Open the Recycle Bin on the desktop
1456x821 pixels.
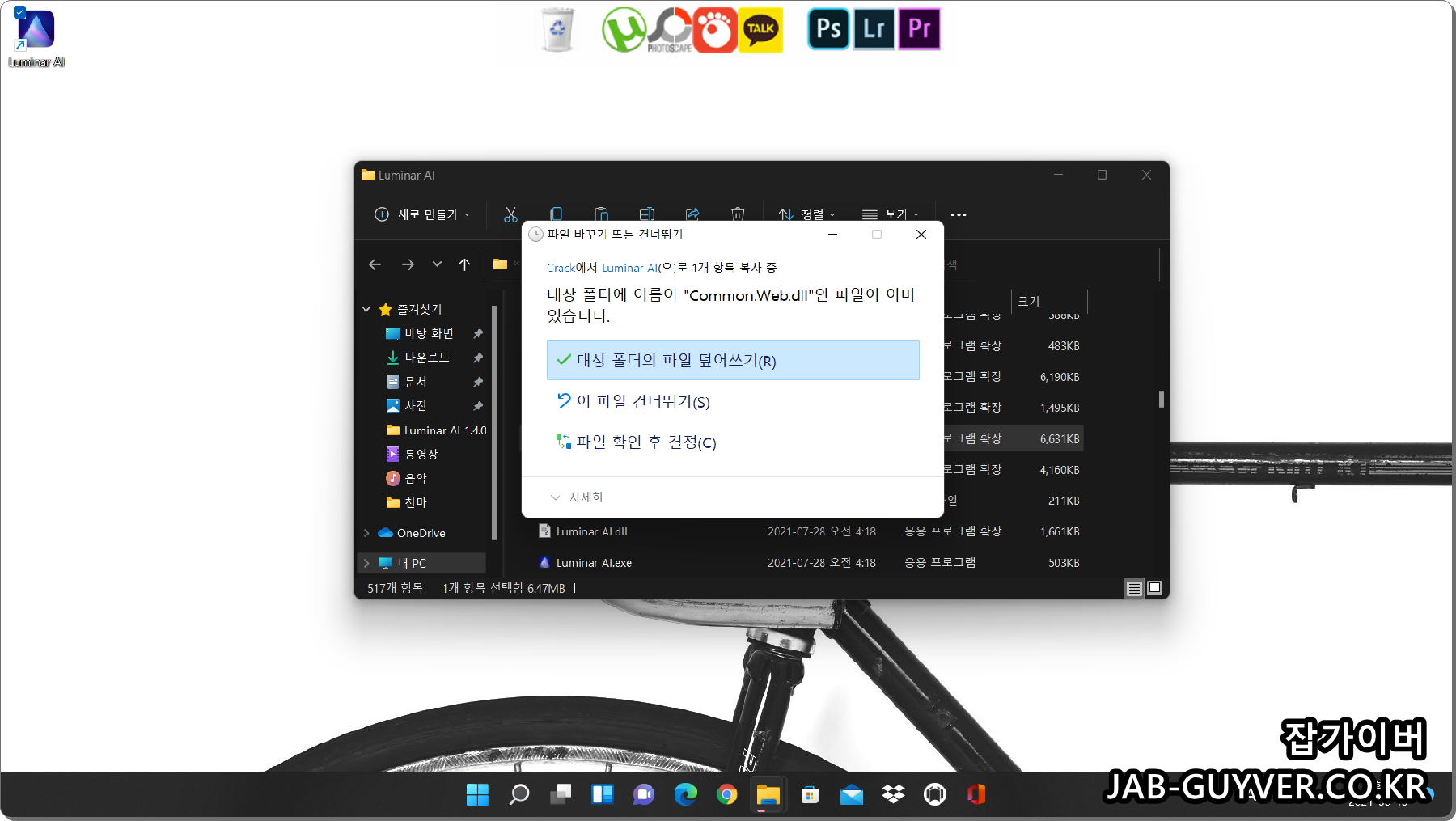coord(557,30)
